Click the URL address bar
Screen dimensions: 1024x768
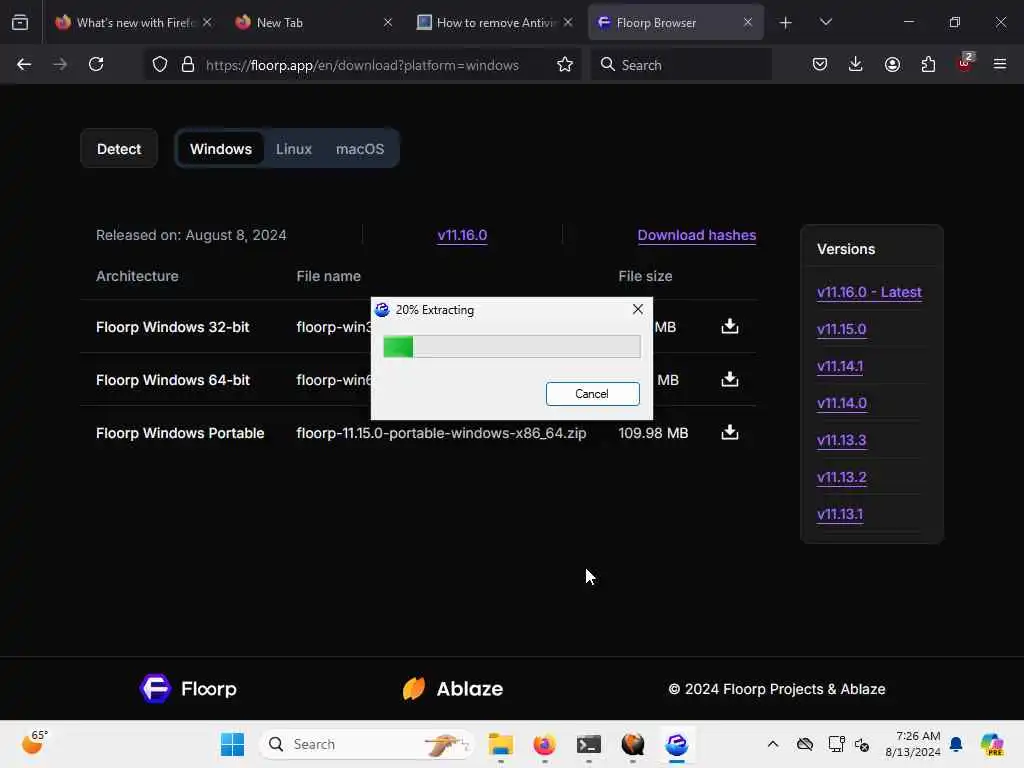(x=362, y=65)
